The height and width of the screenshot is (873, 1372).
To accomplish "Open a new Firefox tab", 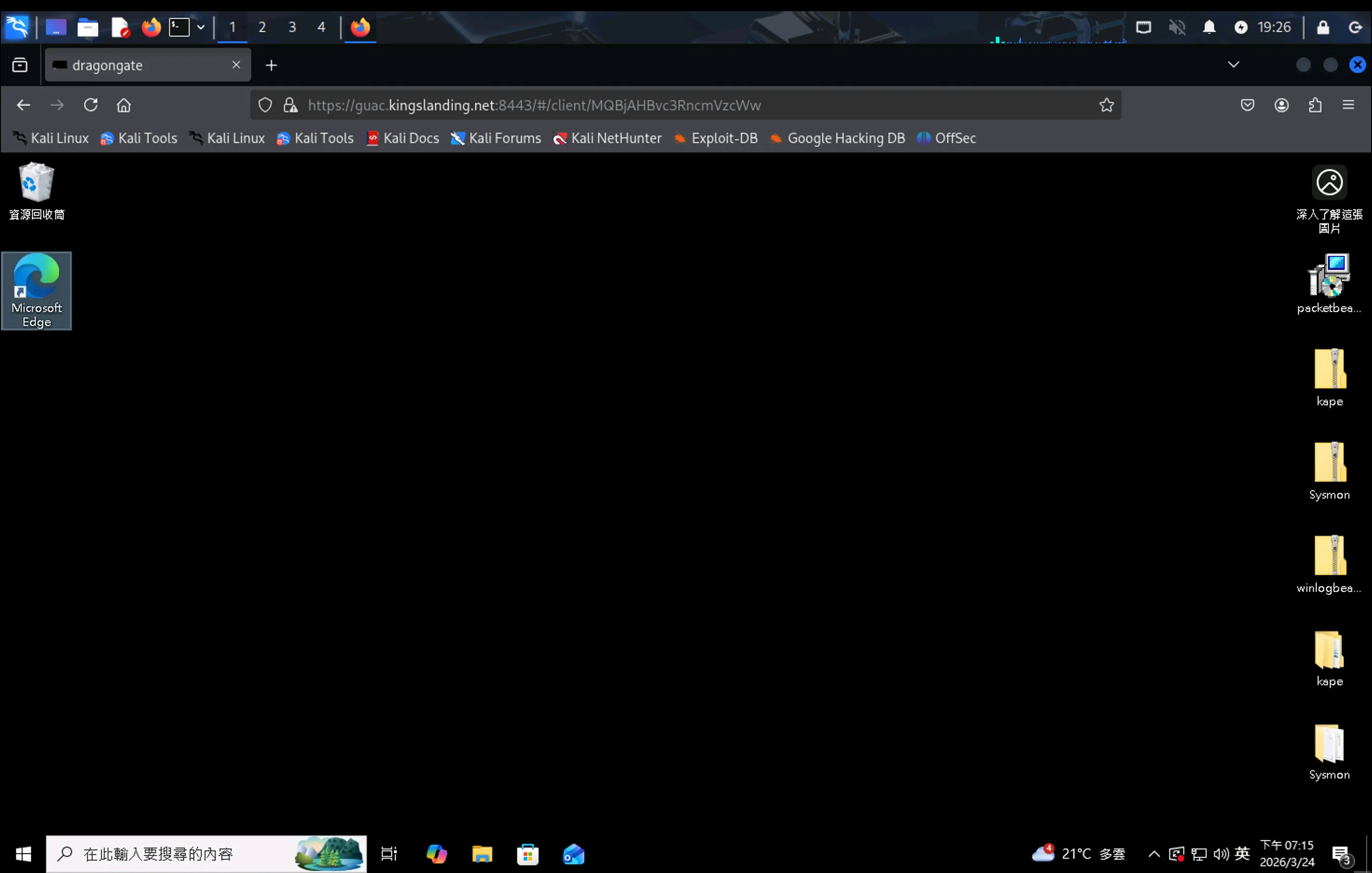I will [x=271, y=65].
